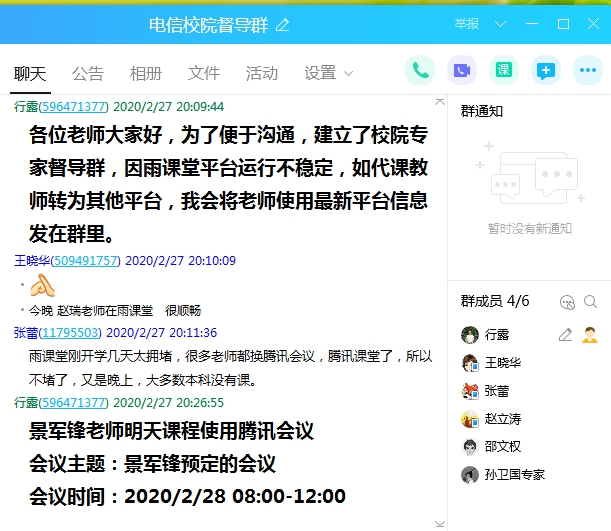611x531 pixels.
Task: Open QQ number 596471377 link at 20:09:44
Action: tap(74, 107)
